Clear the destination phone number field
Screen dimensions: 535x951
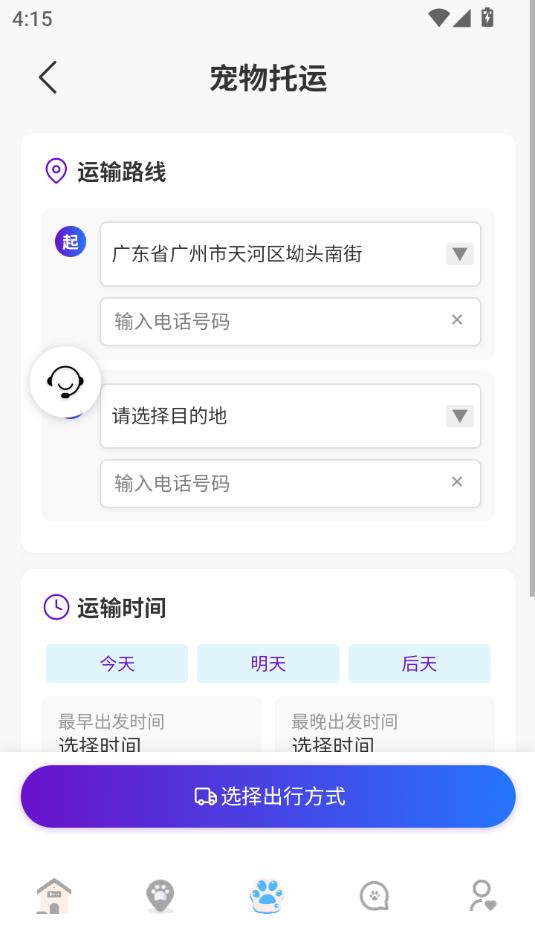(457, 482)
